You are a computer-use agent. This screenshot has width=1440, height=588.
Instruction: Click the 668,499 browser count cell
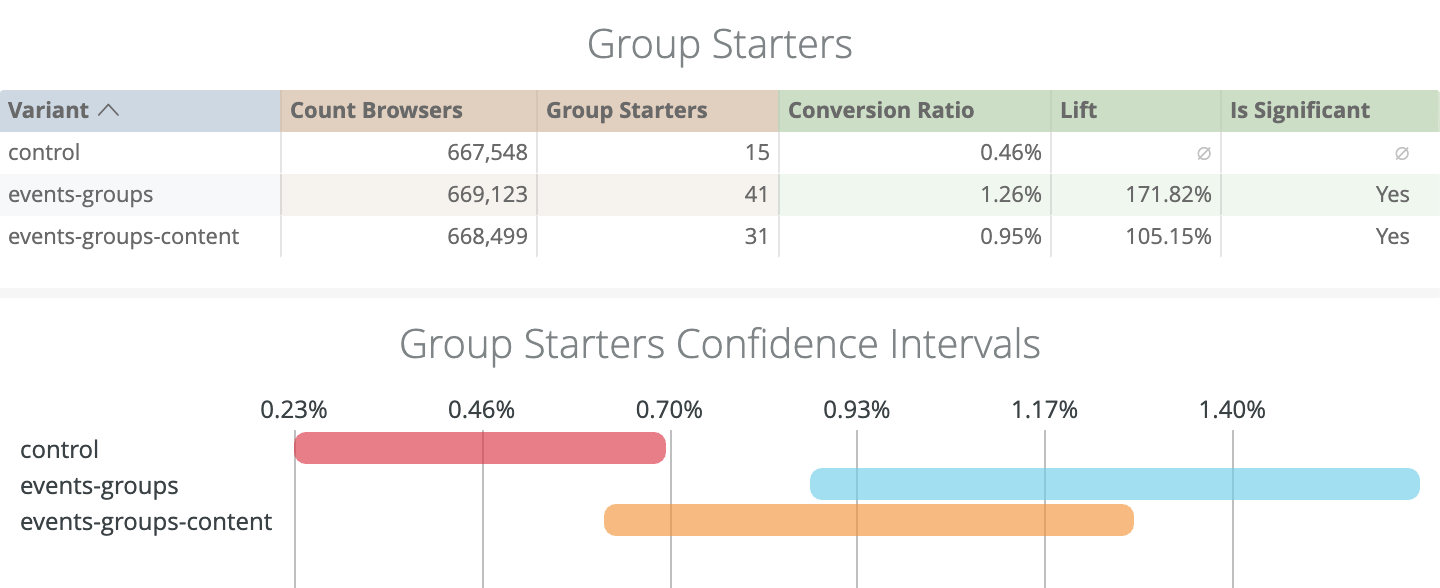487,236
